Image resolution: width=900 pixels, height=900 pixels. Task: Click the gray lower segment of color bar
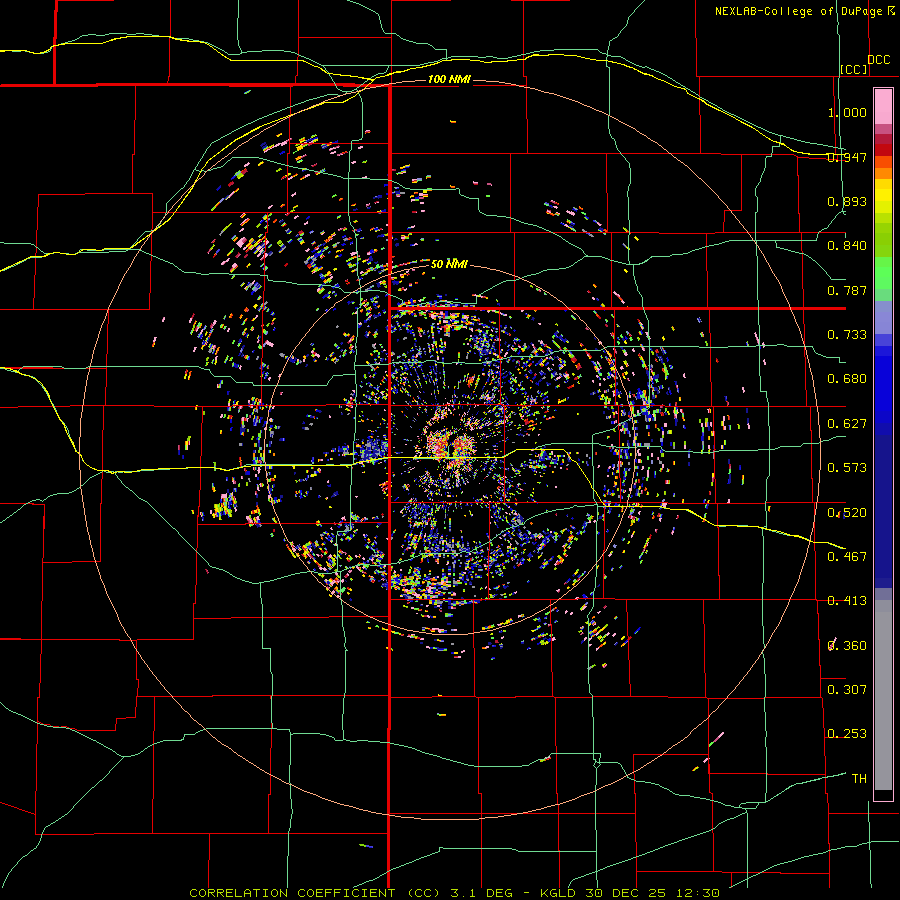(883, 695)
